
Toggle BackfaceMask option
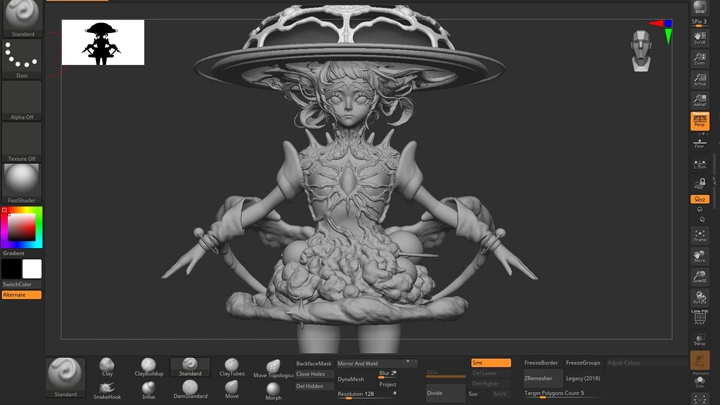(x=314, y=363)
